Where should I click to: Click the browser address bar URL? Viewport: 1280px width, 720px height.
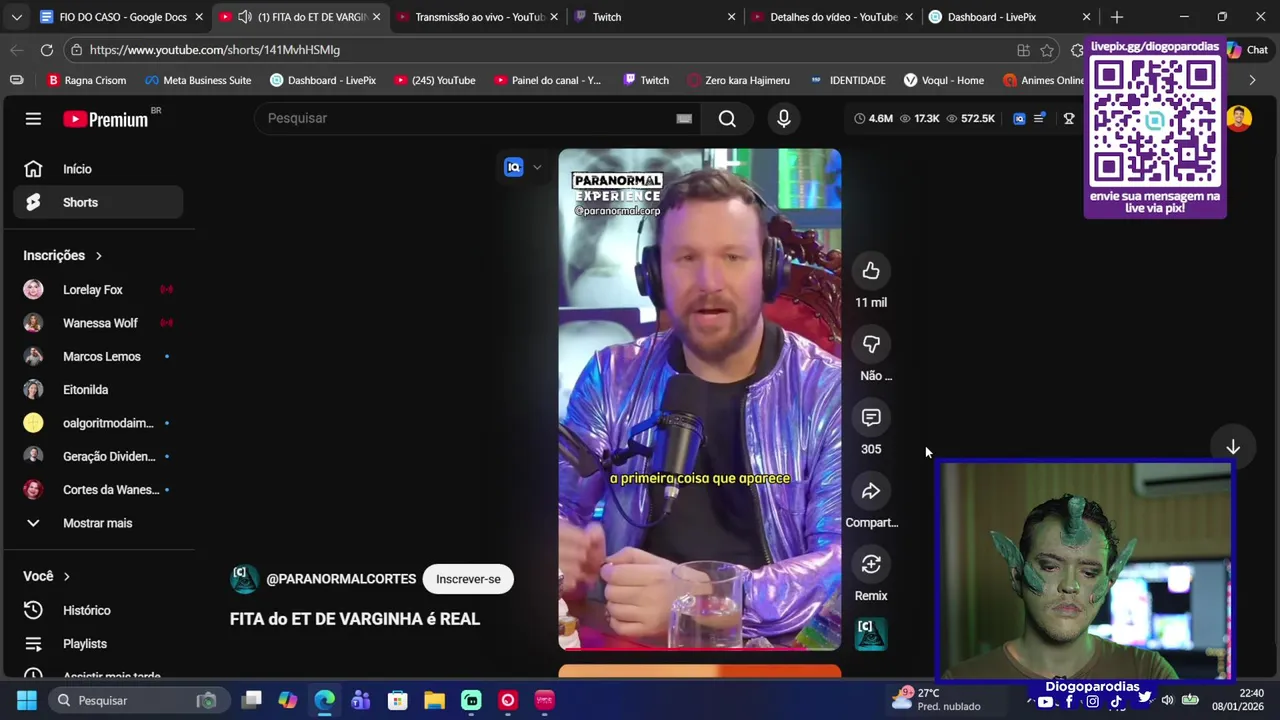pyautogui.click(x=214, y=50)
